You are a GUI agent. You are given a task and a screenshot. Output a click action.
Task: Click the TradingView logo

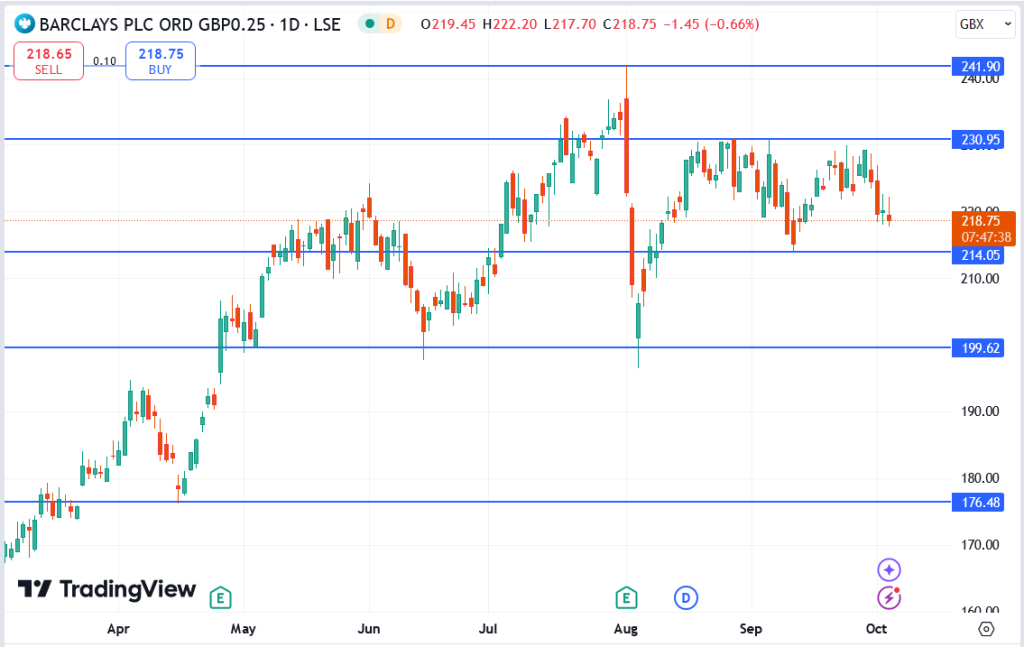coord(107,590)
